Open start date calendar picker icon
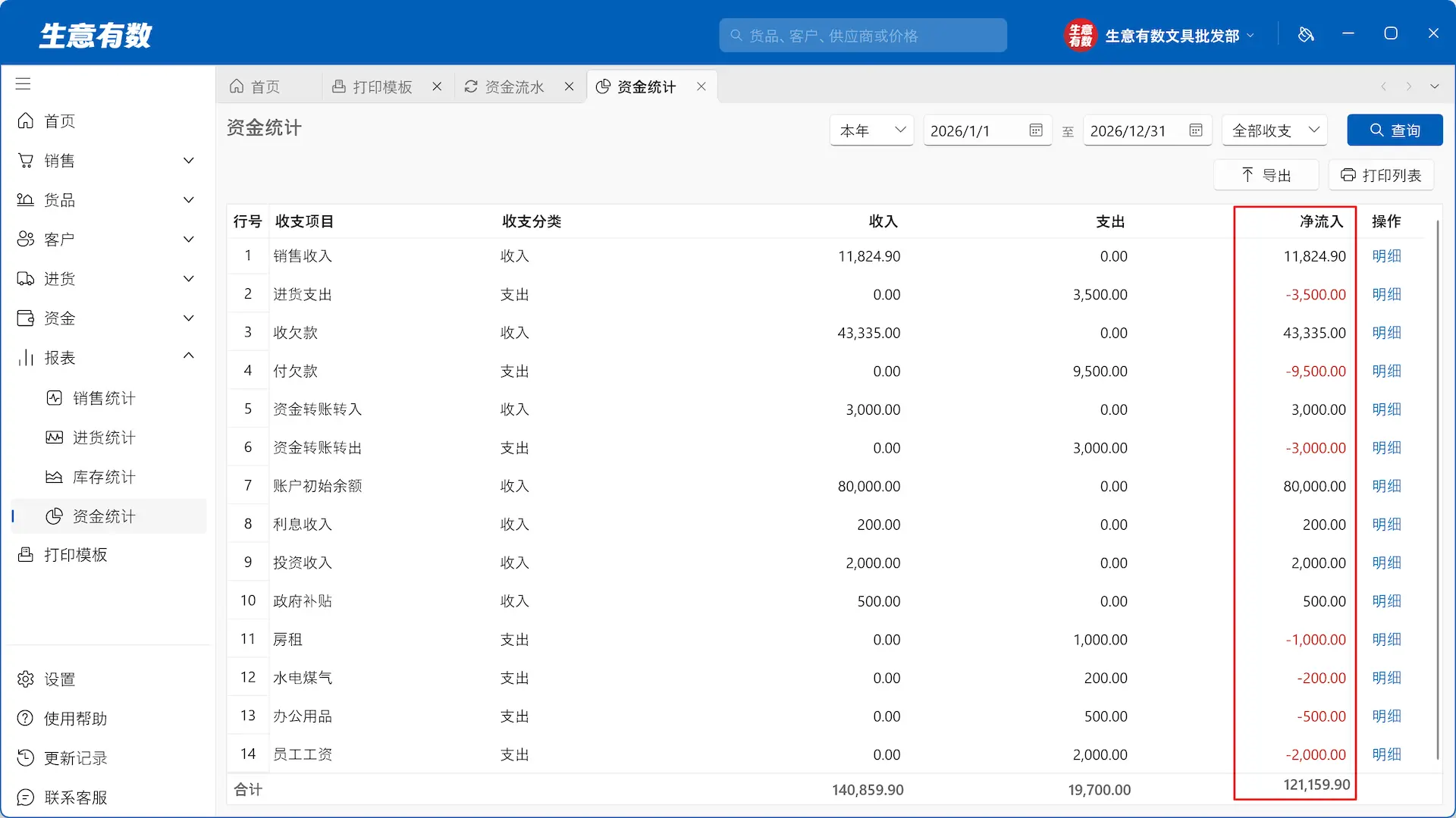This screenshot has width=1456, height=818. [x=1036, y=130]
